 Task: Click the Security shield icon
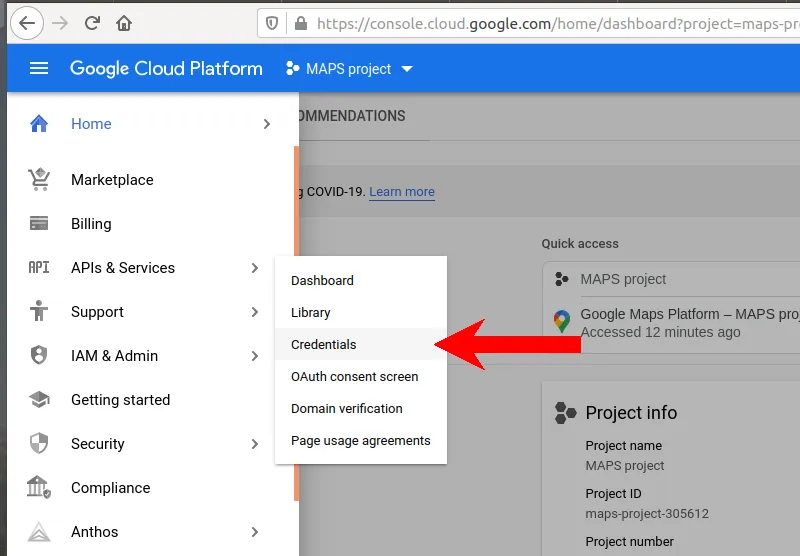[39, 443]
